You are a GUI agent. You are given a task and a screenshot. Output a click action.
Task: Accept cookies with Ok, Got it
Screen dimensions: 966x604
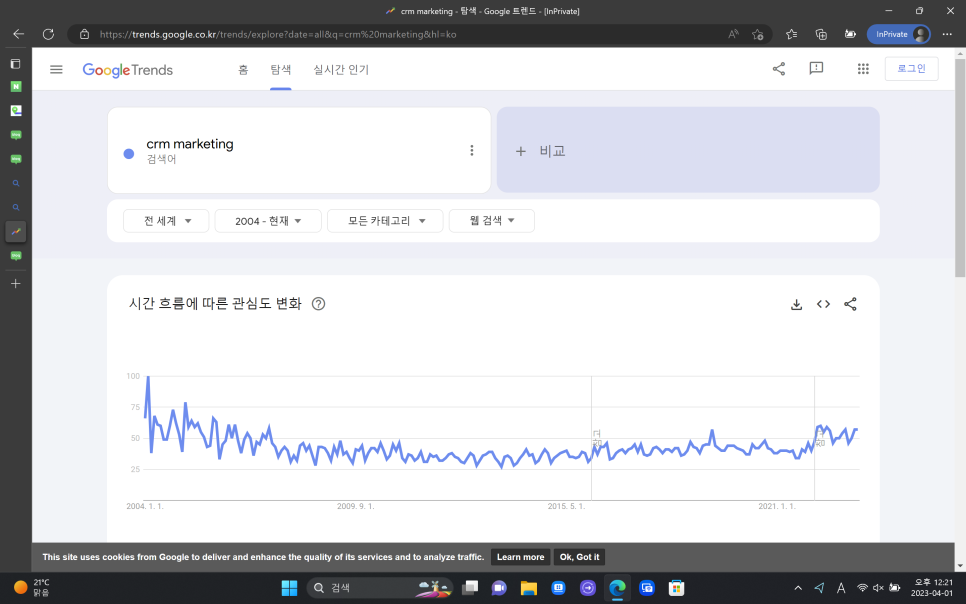coord(579,557)
